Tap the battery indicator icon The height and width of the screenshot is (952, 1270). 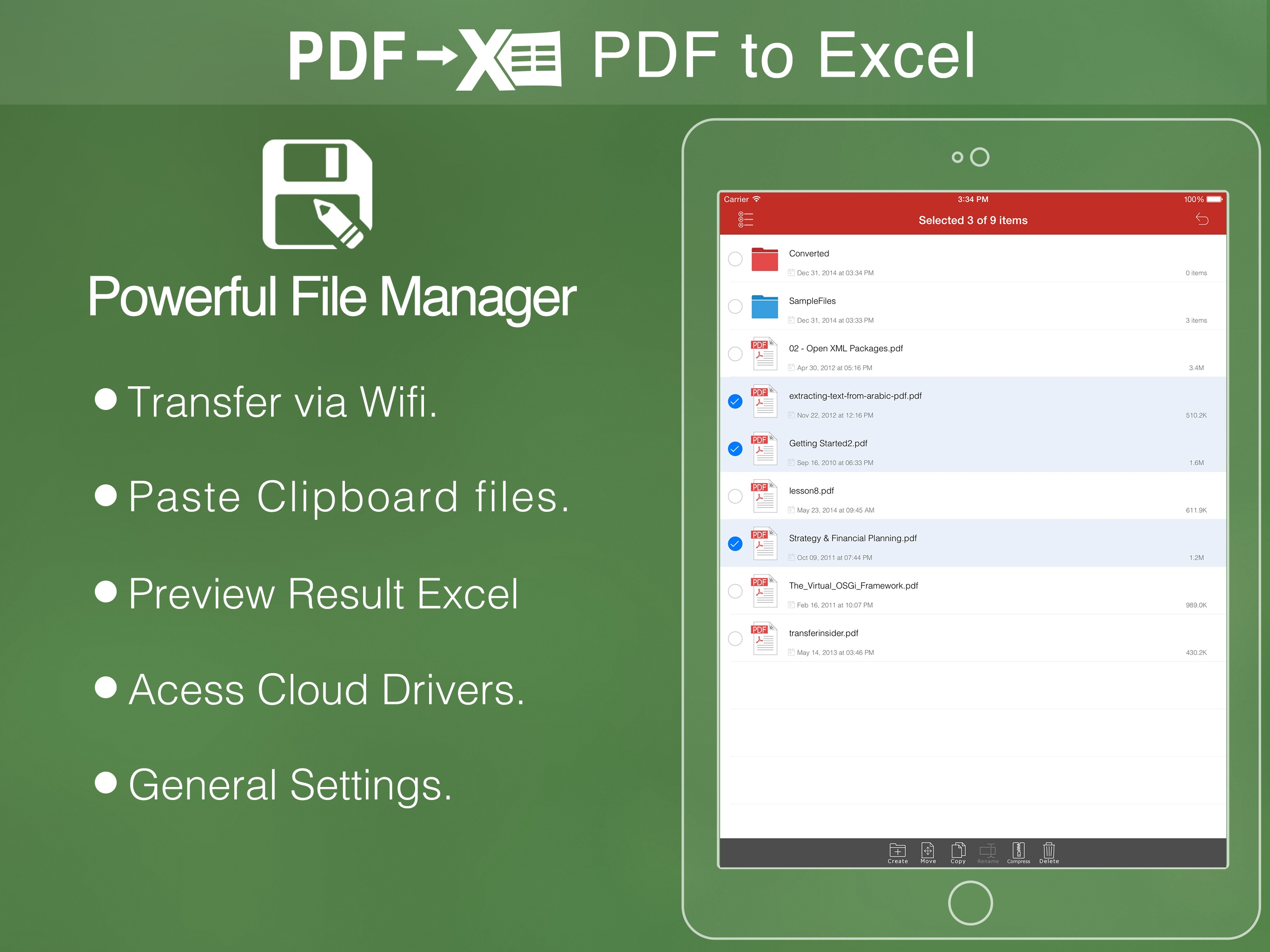tap(1214, 199)
